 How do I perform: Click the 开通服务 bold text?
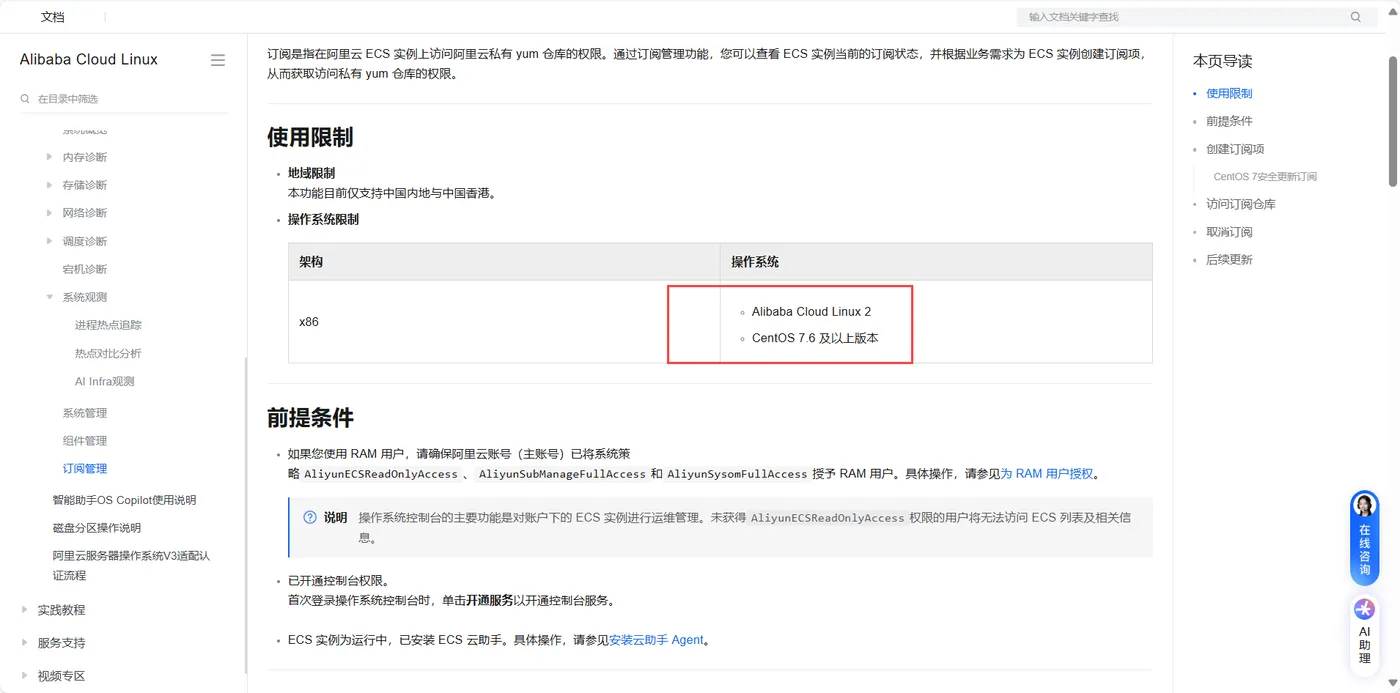tap(490, 601)
